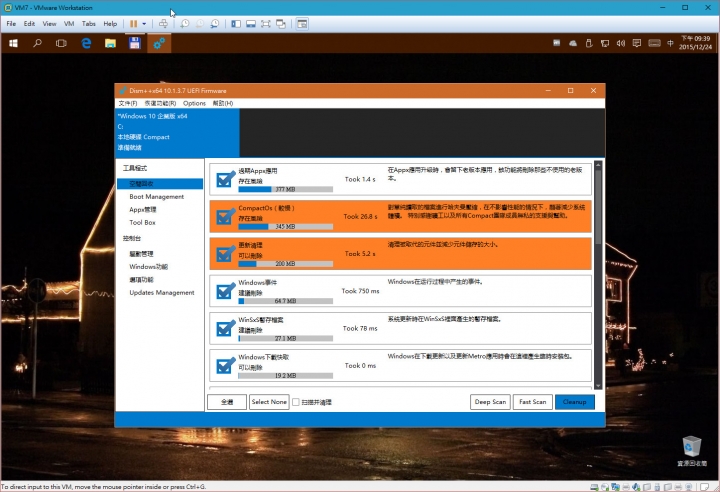The height and width of the screenshot is (492, 720).
Task: Pause the VM with the toolbar pause button
Action: [x=133, y=24]
